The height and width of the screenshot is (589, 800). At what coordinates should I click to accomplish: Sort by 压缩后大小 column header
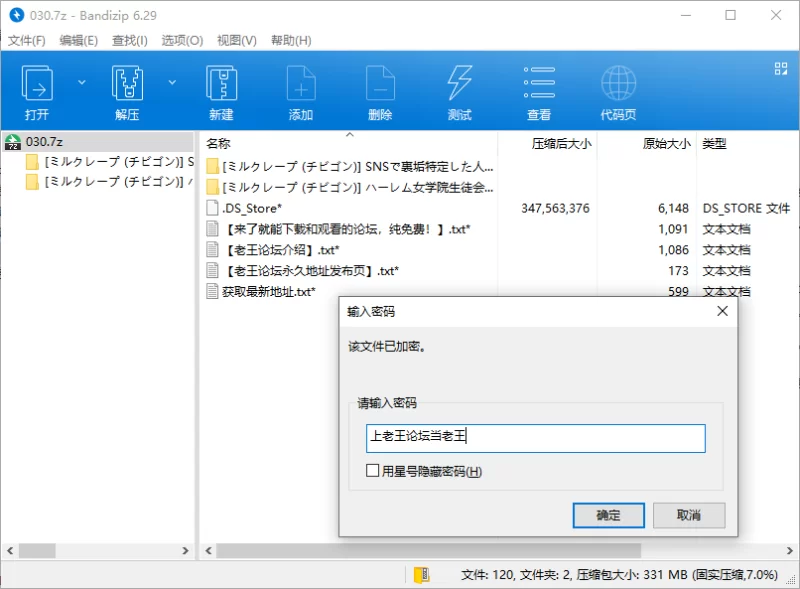(x=561, y=144)
